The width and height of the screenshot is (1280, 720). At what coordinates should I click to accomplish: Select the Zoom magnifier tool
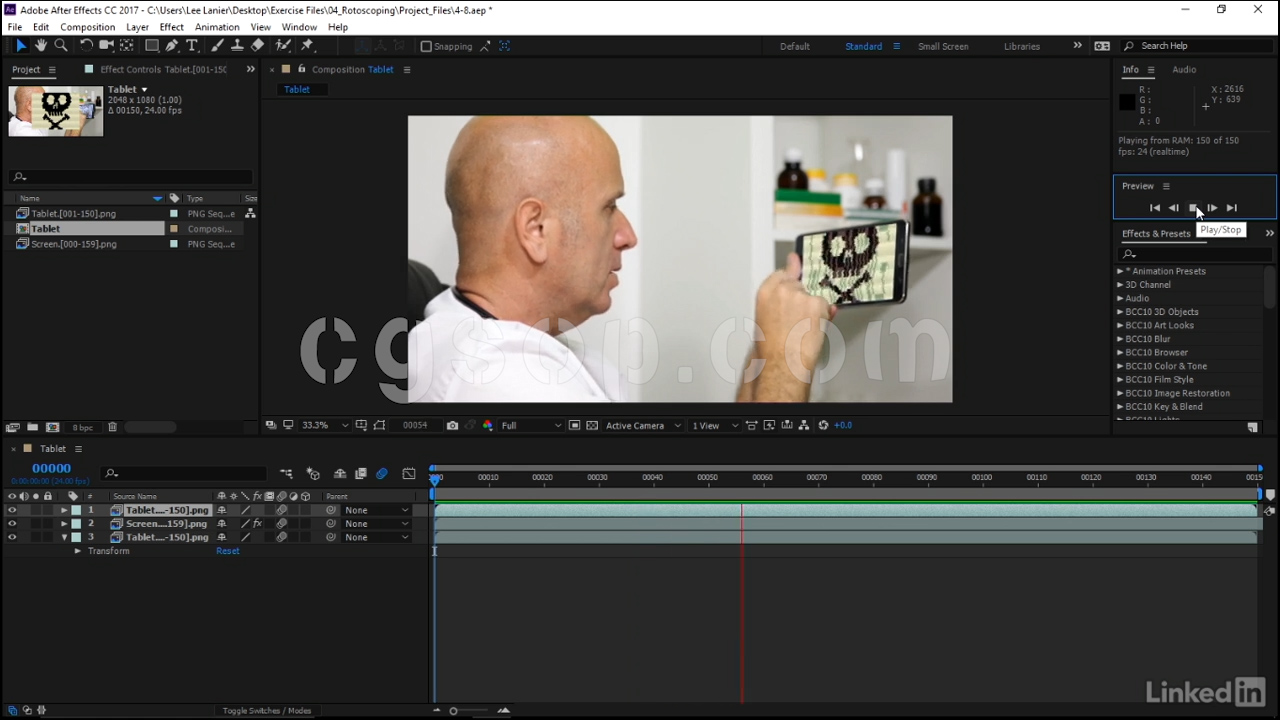[x=61, y=46]
